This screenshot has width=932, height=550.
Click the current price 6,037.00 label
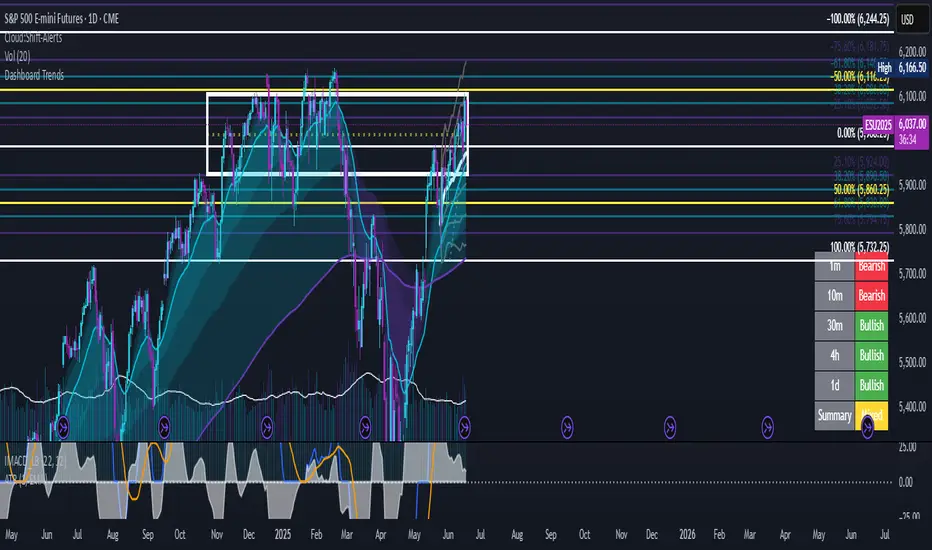pos(912,124)
